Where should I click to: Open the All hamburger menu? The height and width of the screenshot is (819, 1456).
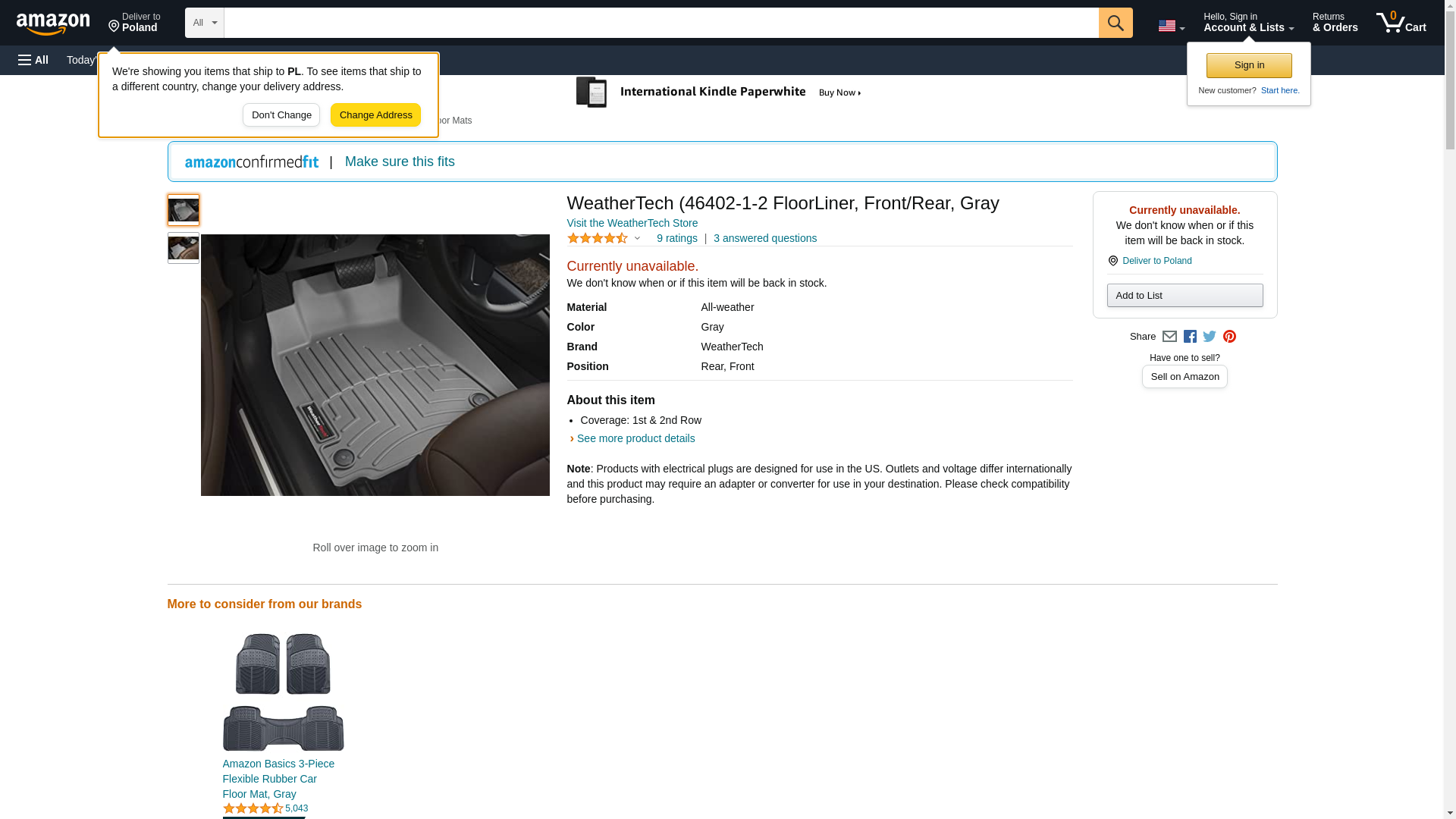pyautogui.click(x=33, y=60)
